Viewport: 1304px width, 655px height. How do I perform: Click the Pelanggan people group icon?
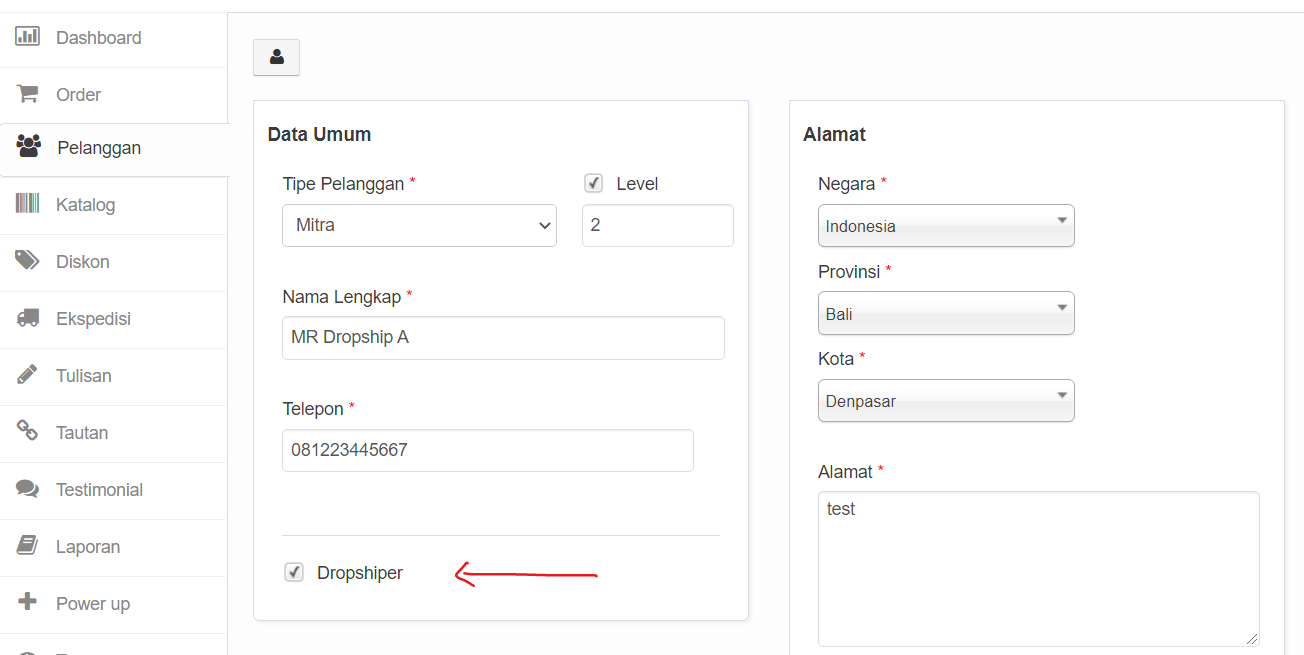(29, 147)
